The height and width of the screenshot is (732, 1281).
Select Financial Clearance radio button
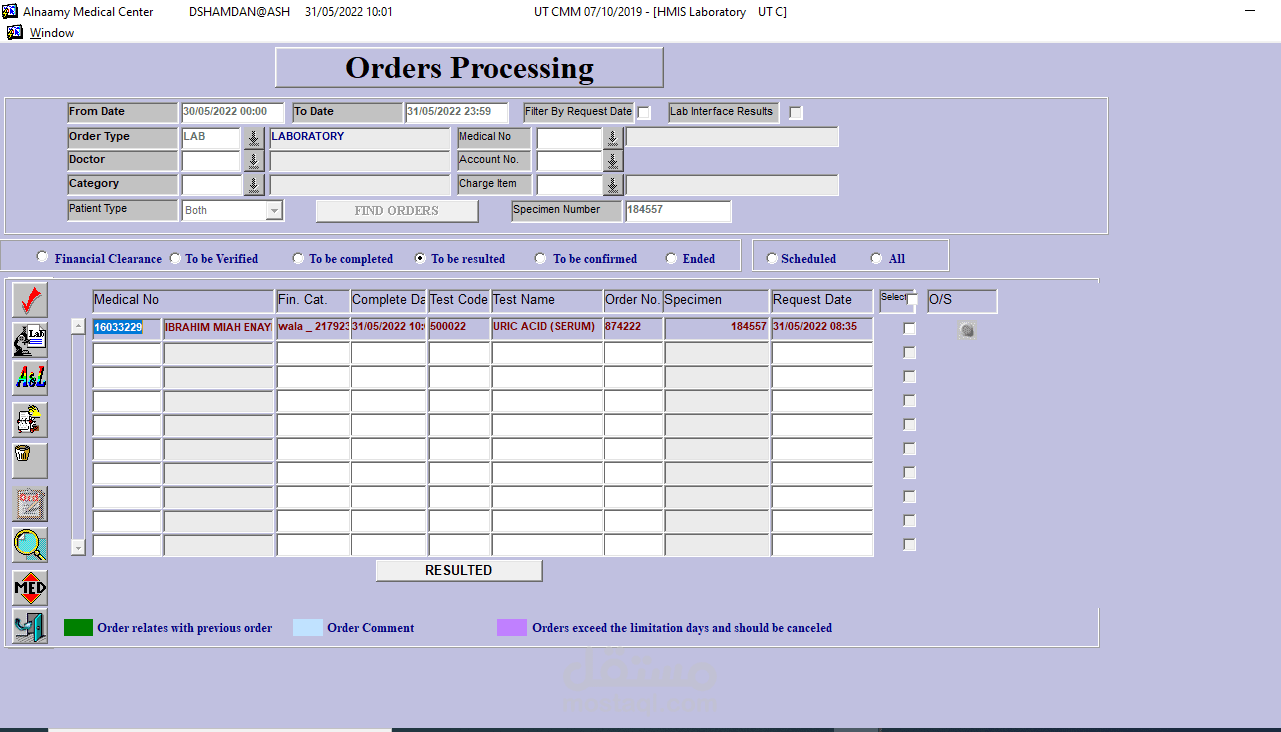coord(42,257)
